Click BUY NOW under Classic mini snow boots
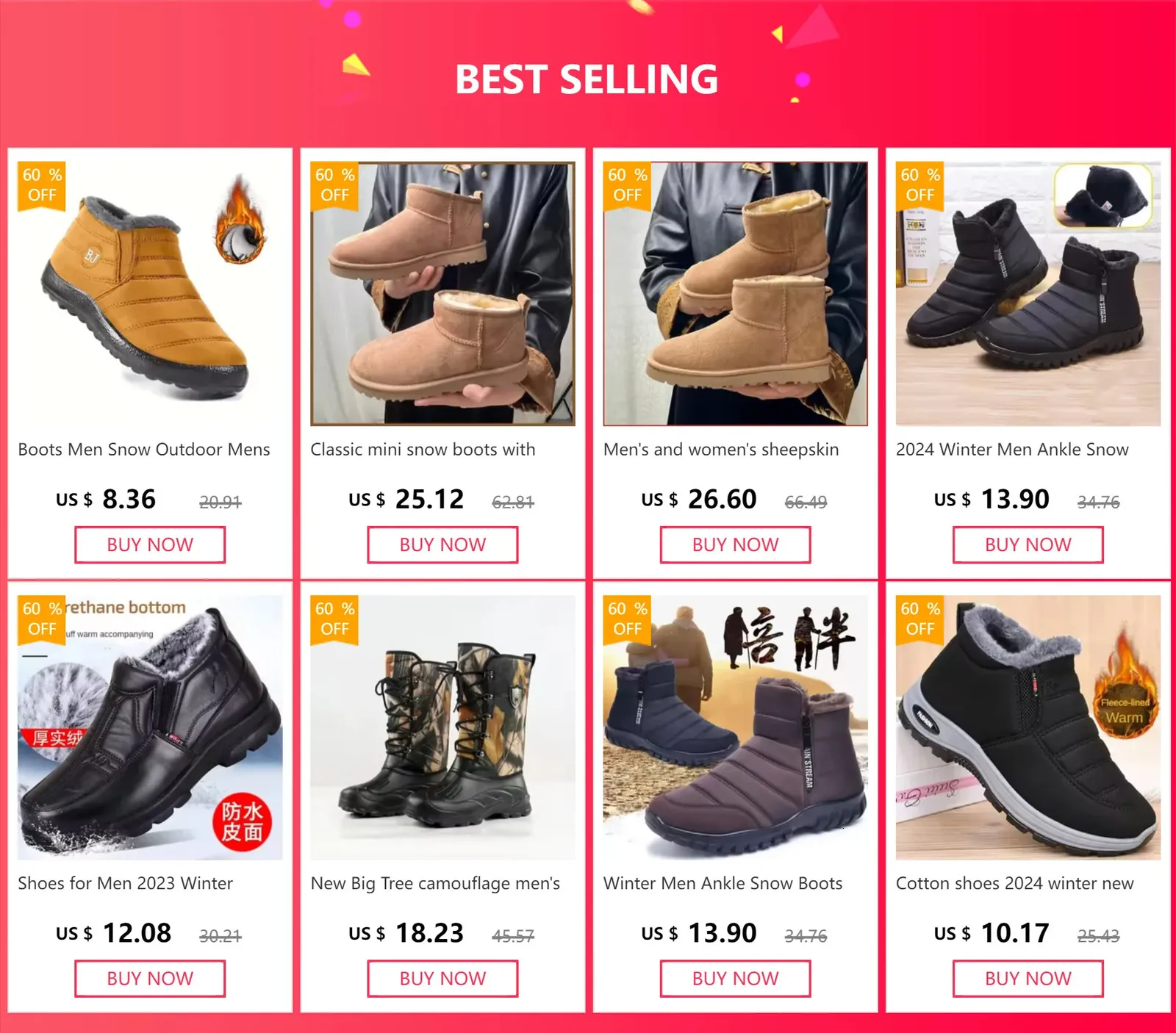The height and width of the screenshot is (1033, 1176). [x=442, y=545]
